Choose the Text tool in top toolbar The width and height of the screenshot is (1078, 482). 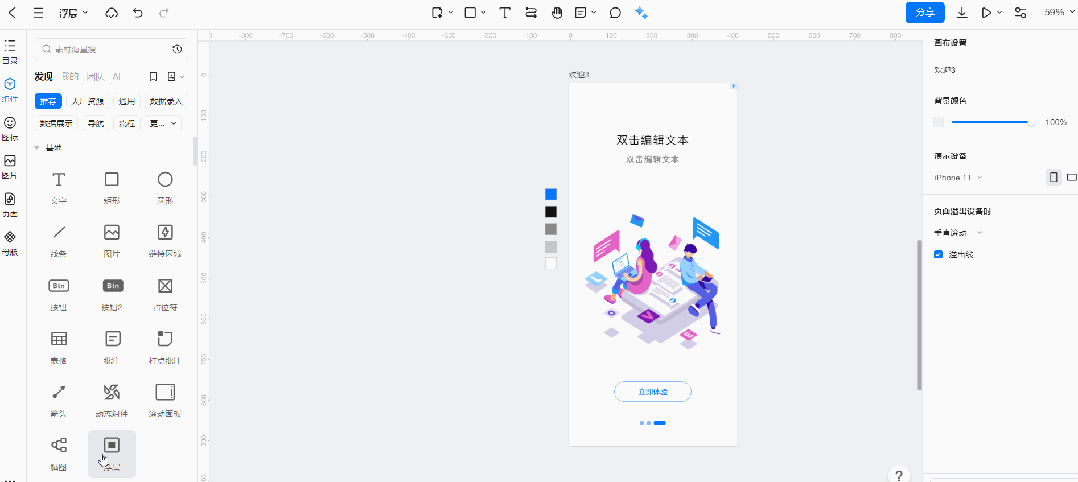tap(505, 13)
